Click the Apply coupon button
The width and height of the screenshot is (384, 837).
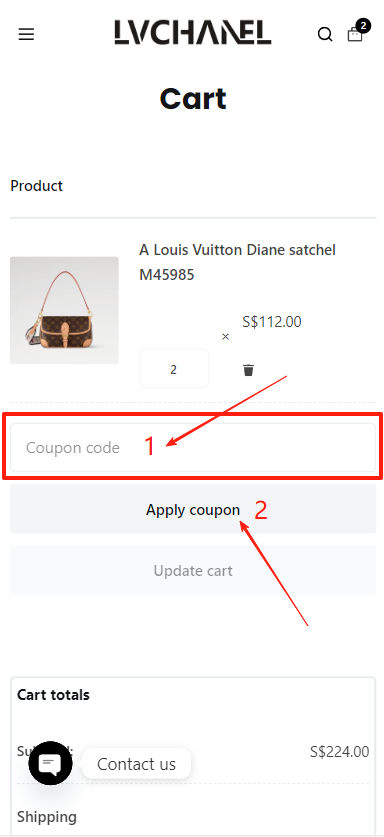(x=193, y=510)
